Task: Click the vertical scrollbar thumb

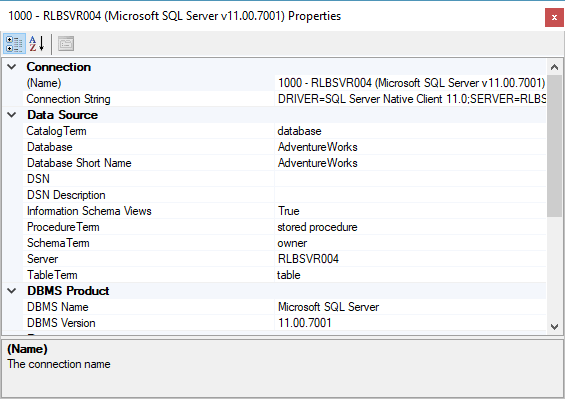Action: [555, 146]
